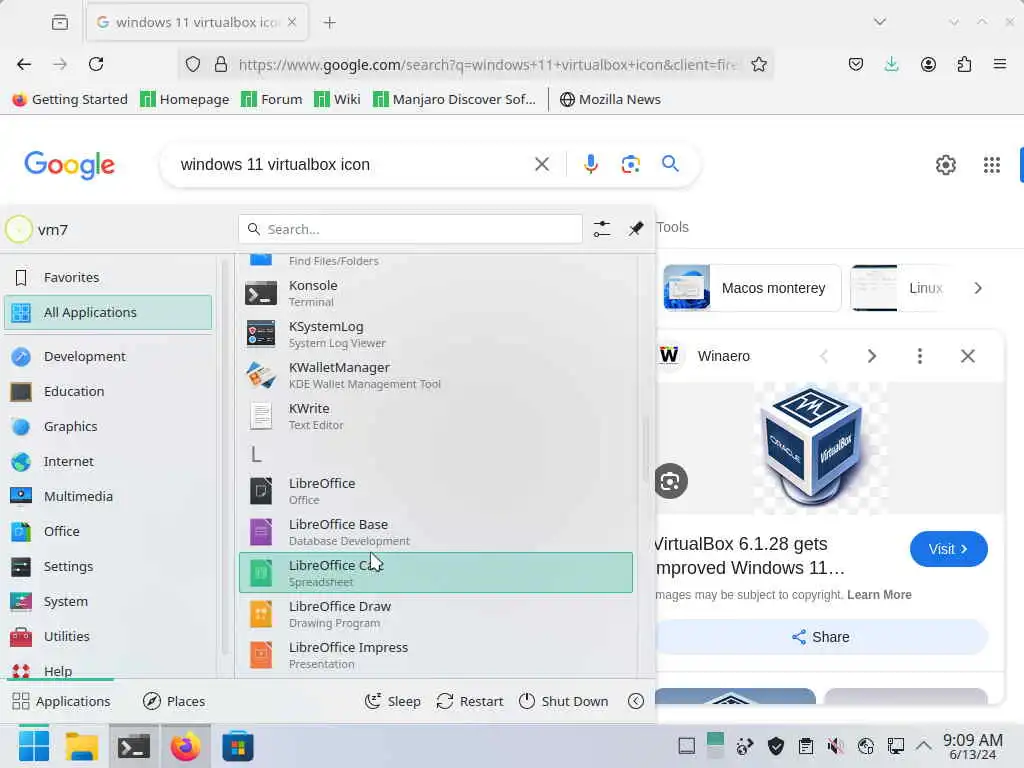
Task: Open the Education category
Action: pyautogui.click(x=108, y=391)
